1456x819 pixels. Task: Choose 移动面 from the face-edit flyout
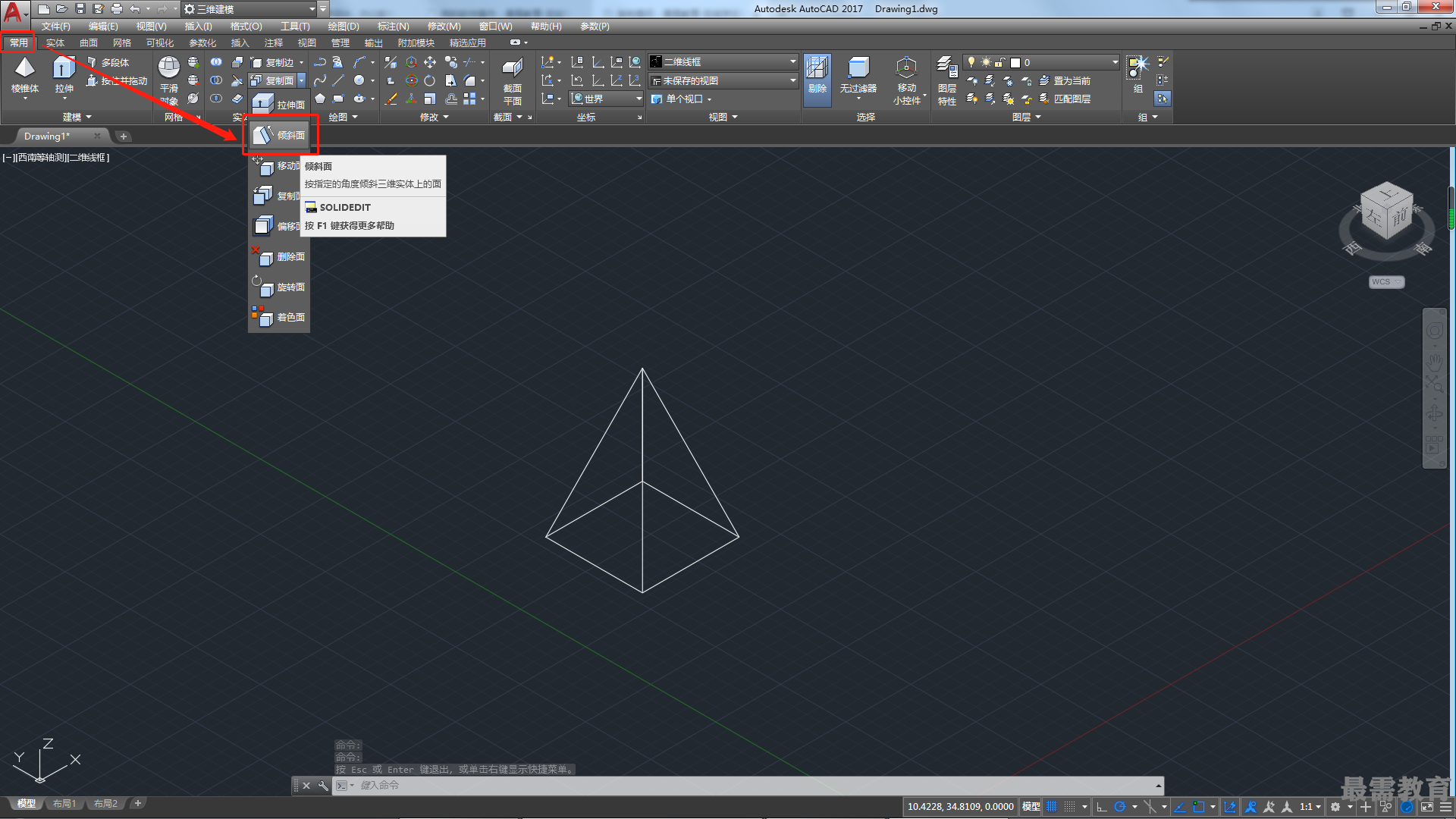click(275, 166)
